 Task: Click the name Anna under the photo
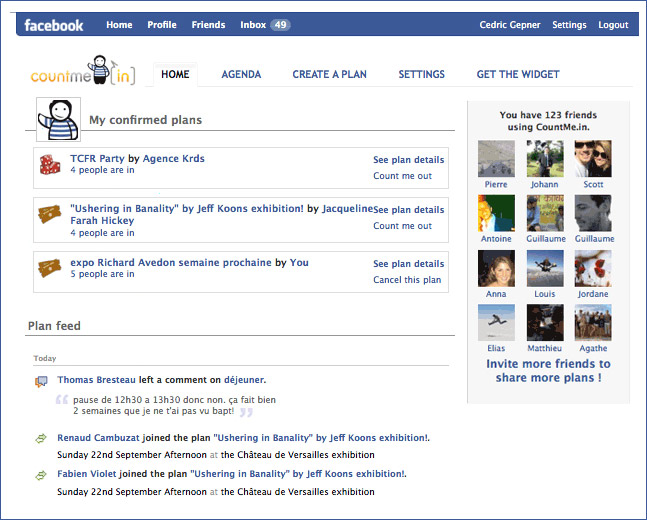[x=496, y=294]
